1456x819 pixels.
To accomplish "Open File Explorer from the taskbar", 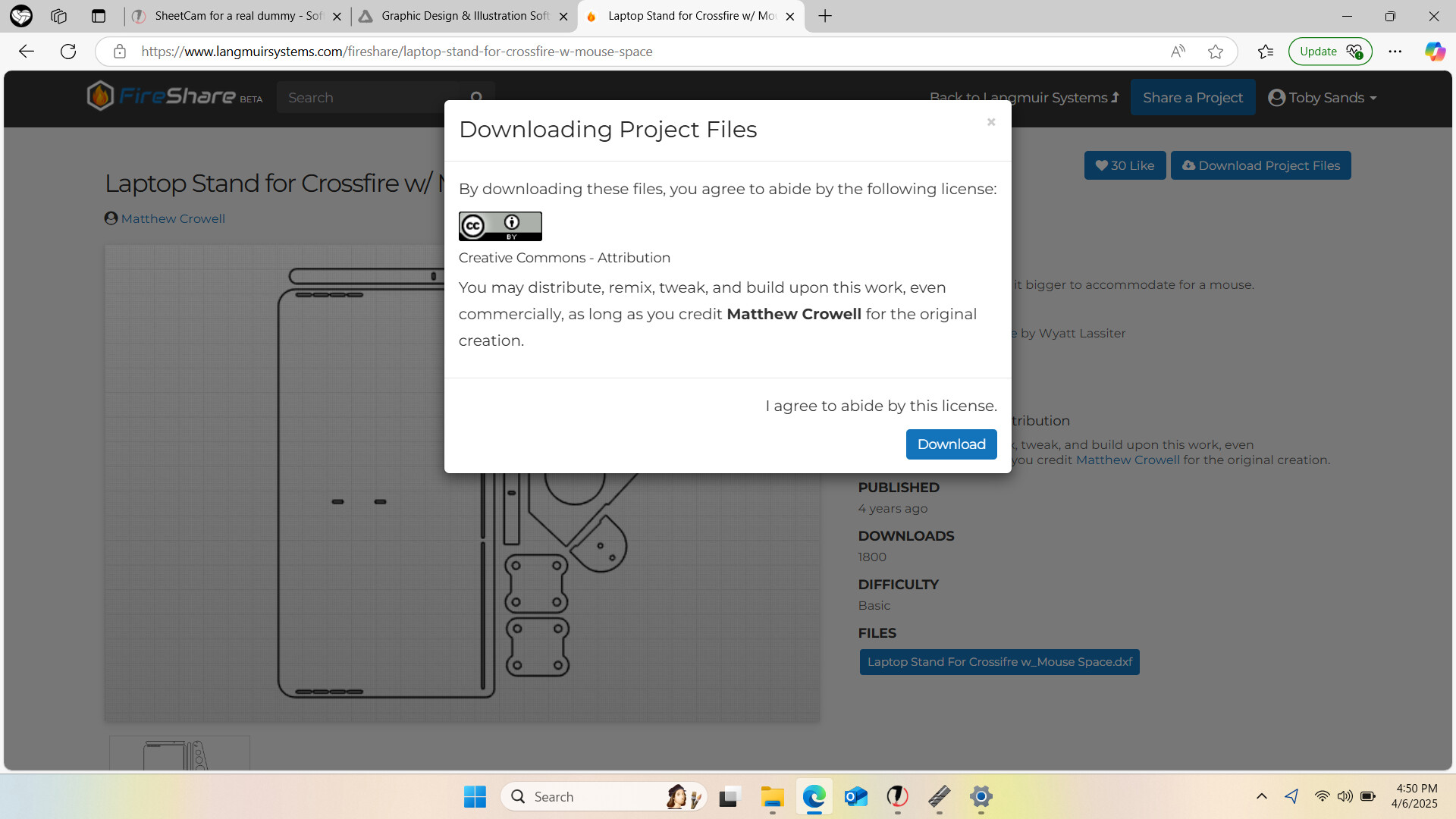I will click(772, 797).
